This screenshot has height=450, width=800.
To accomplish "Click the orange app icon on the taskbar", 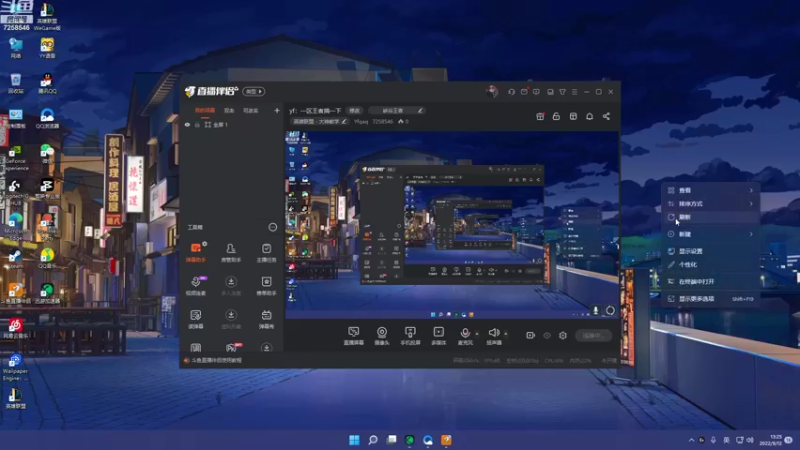I will tap(446, 440).
